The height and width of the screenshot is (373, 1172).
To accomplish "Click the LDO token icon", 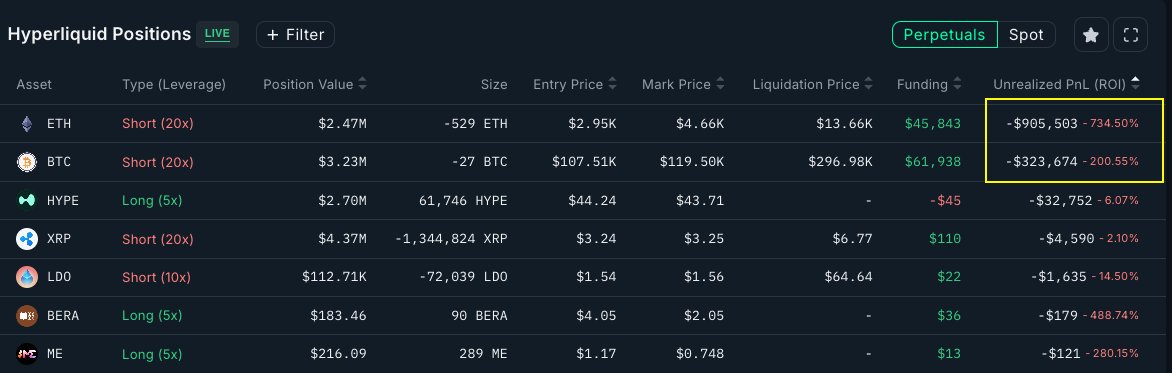I will coord(27,277).
